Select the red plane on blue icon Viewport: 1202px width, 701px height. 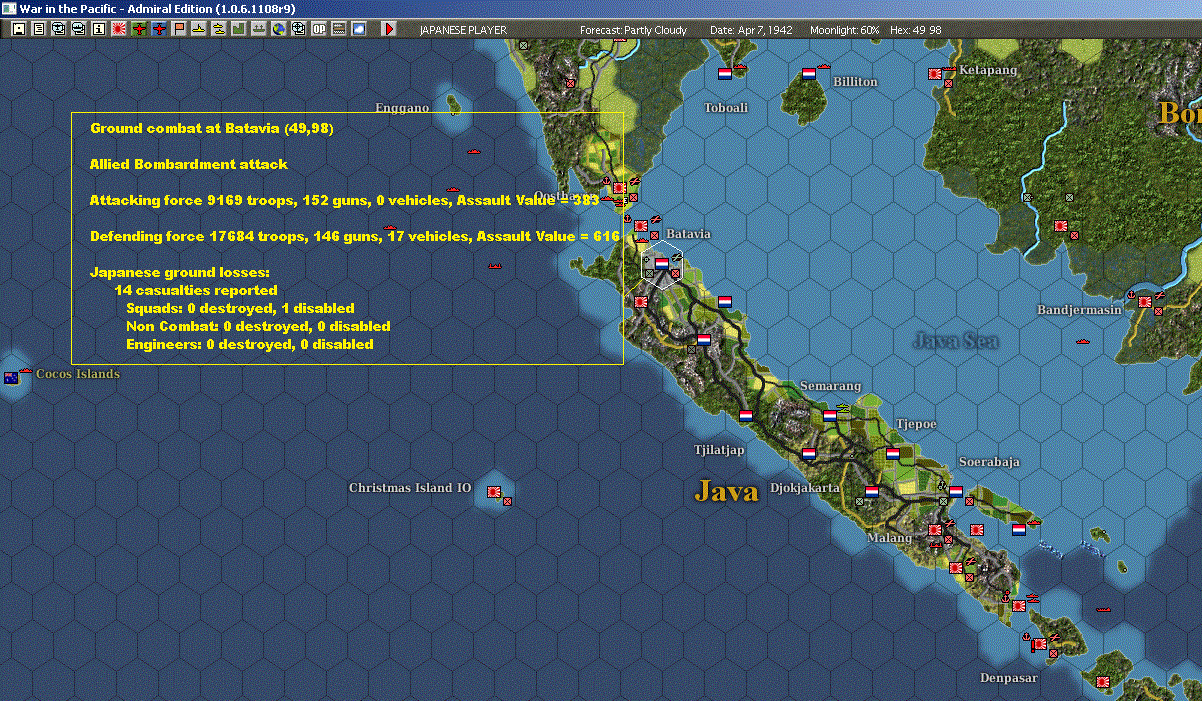[158, 29]
